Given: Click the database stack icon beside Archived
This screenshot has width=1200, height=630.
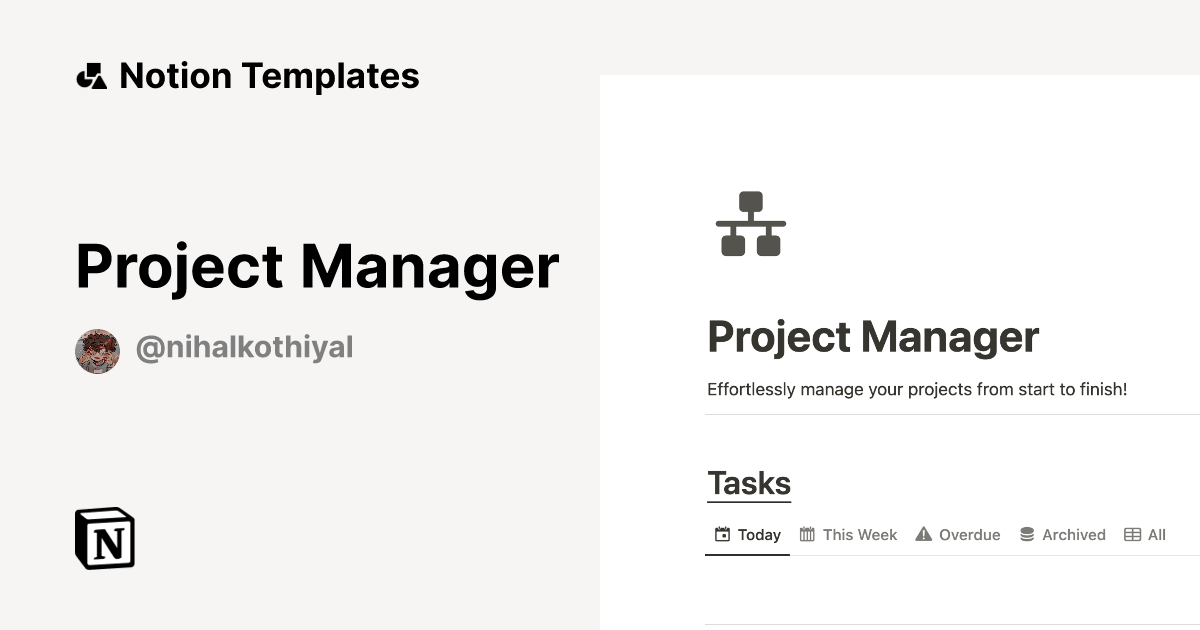Looking at the screenshot, I should click(1027, 534).
